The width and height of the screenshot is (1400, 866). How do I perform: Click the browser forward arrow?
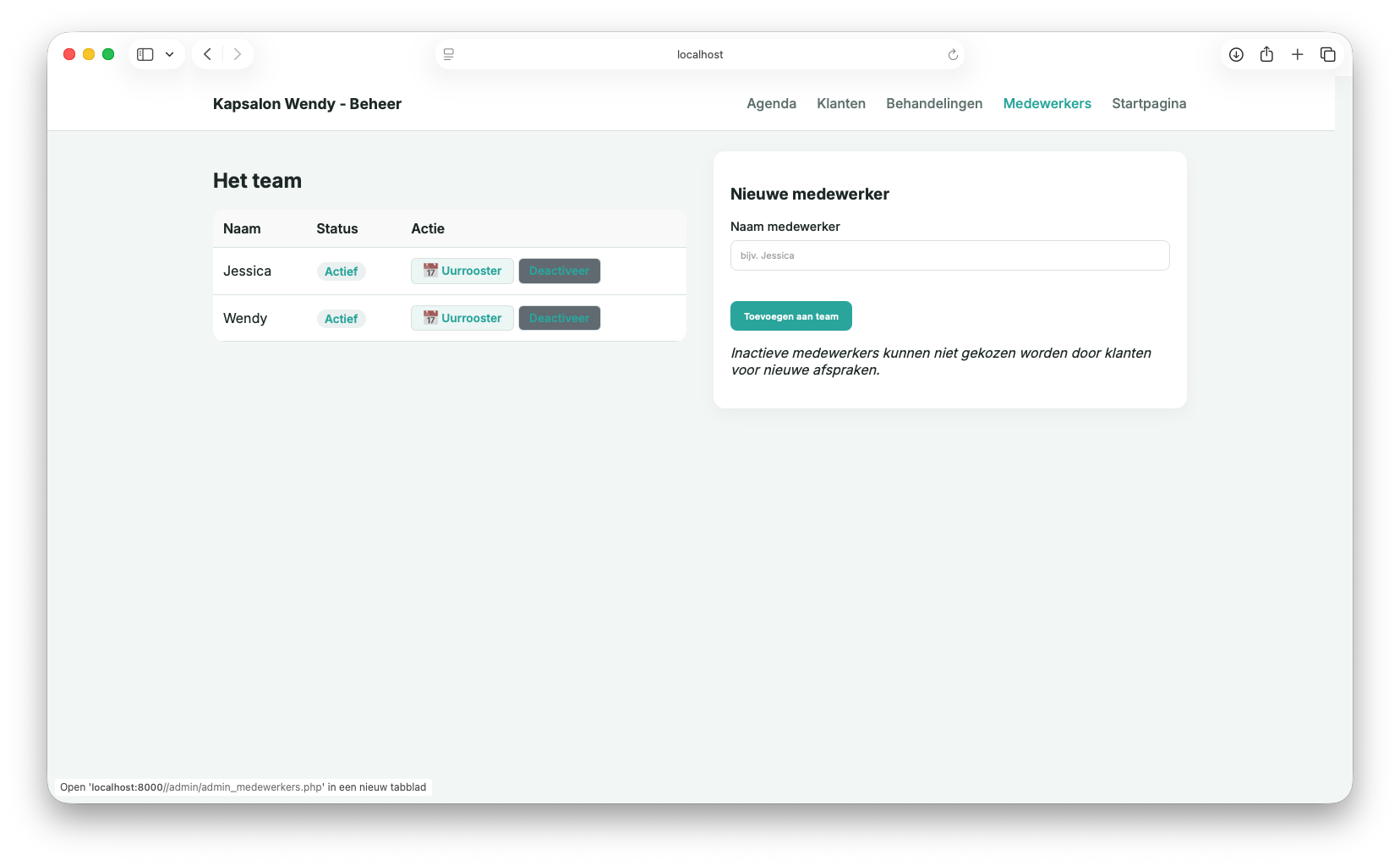tap(238, 54)
